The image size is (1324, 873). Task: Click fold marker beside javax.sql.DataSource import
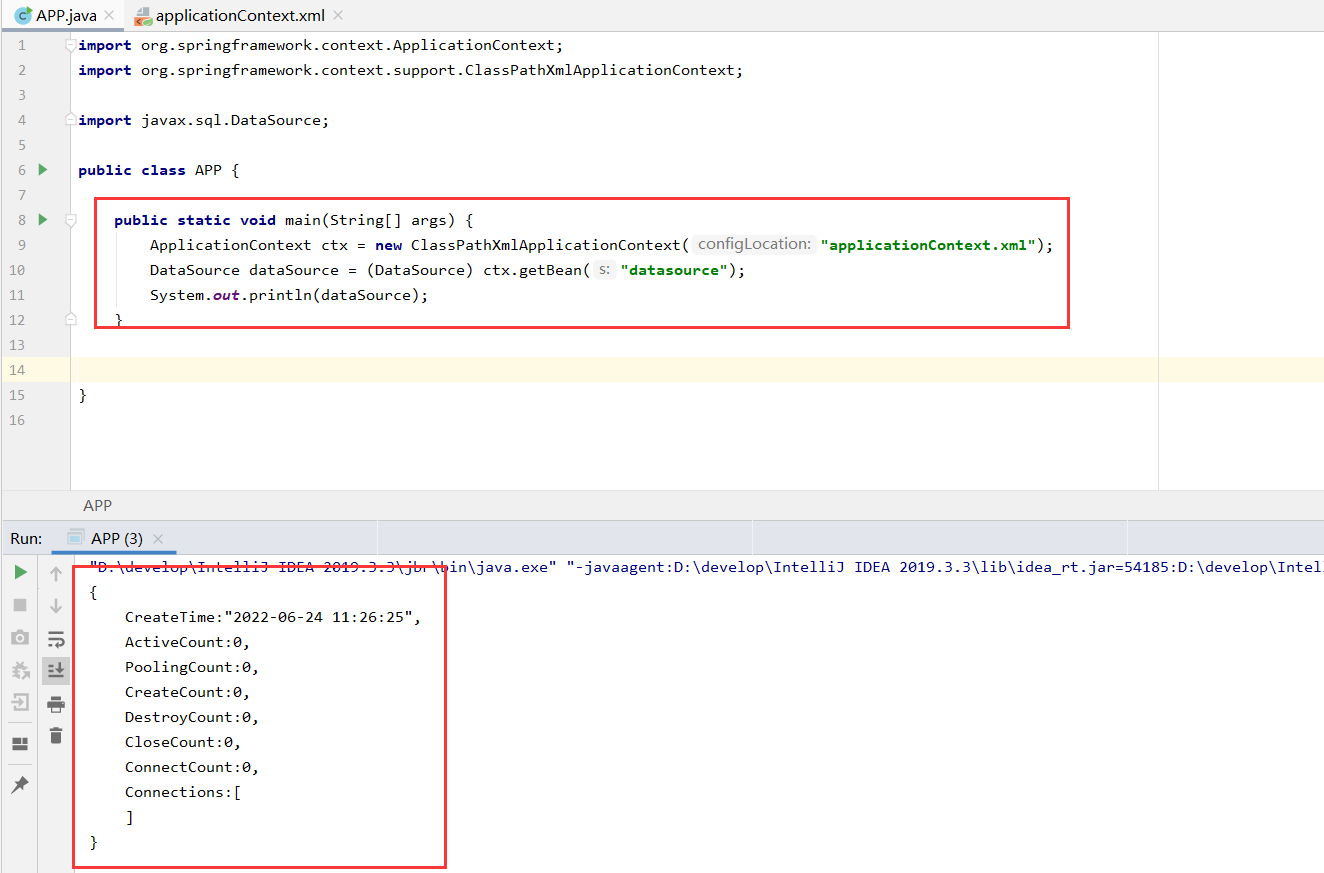[70, 120]
